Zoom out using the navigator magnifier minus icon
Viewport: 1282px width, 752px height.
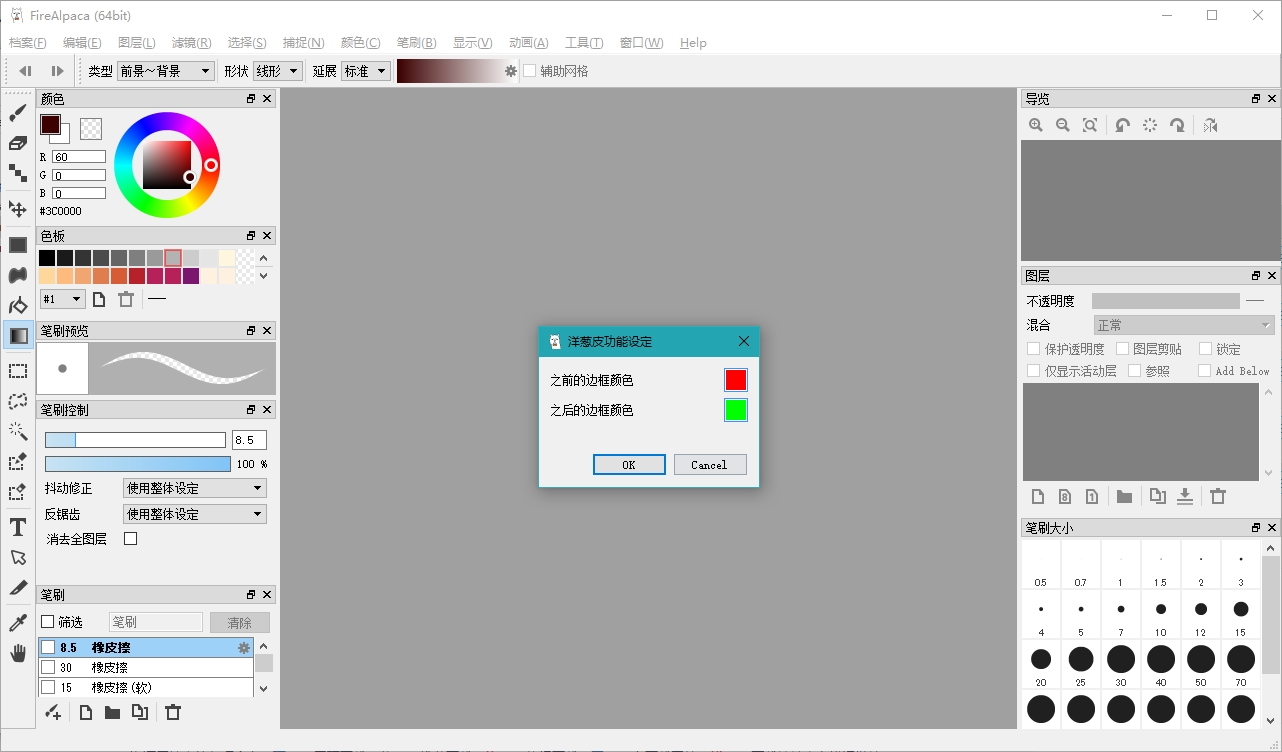point(1063,125)
